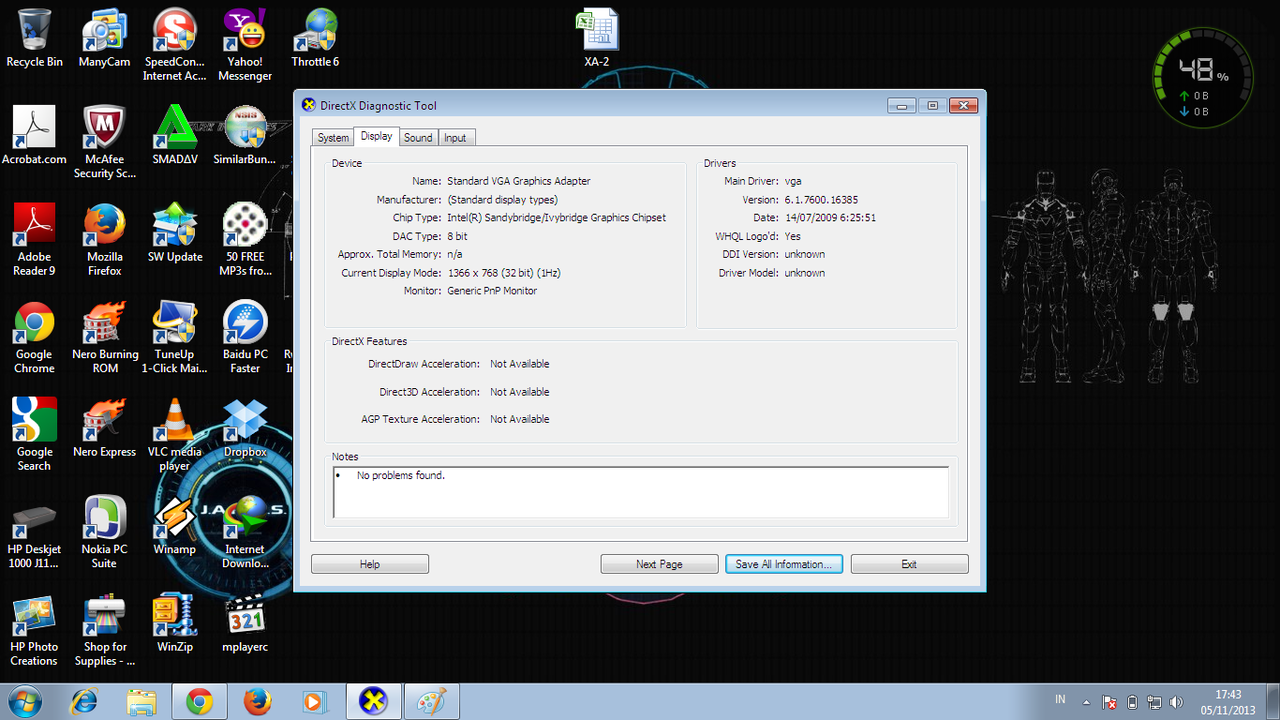
Task: Select SimilarBun desktop icon
Action: pos(245,135)
